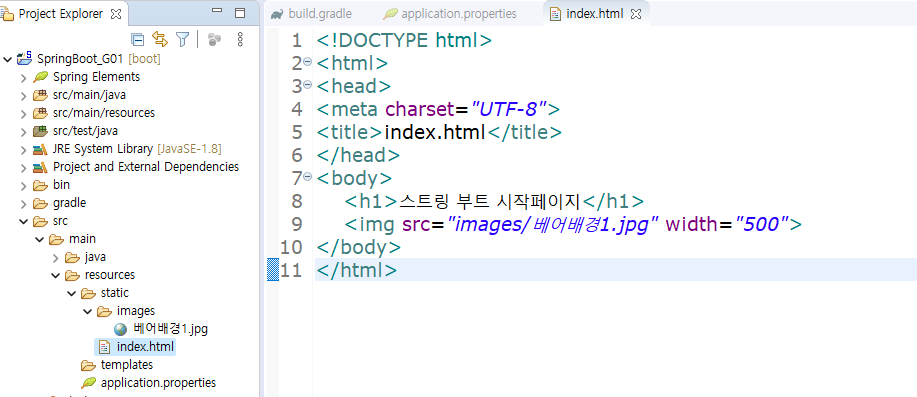Click the closing </body> tag
The height and width of the screenshot is (397, 917).
point(358,247)
